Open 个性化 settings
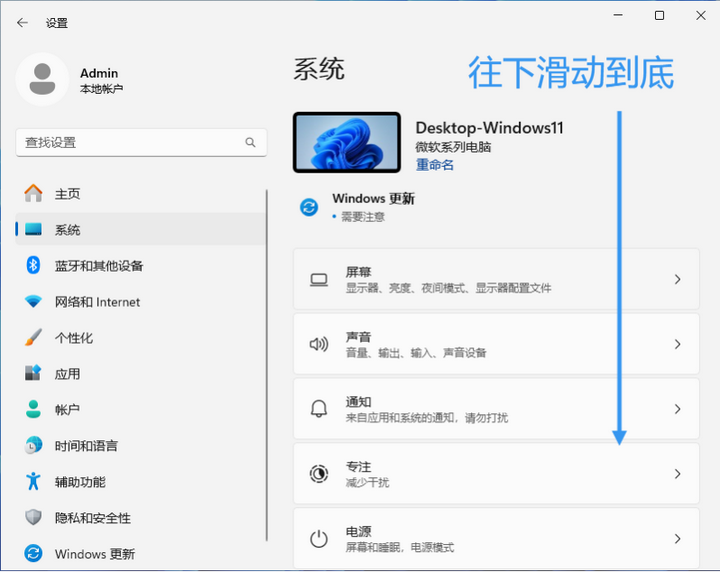The width and height of the screenshot is (720, 572). pyautogui.click(x=141, y=337)
